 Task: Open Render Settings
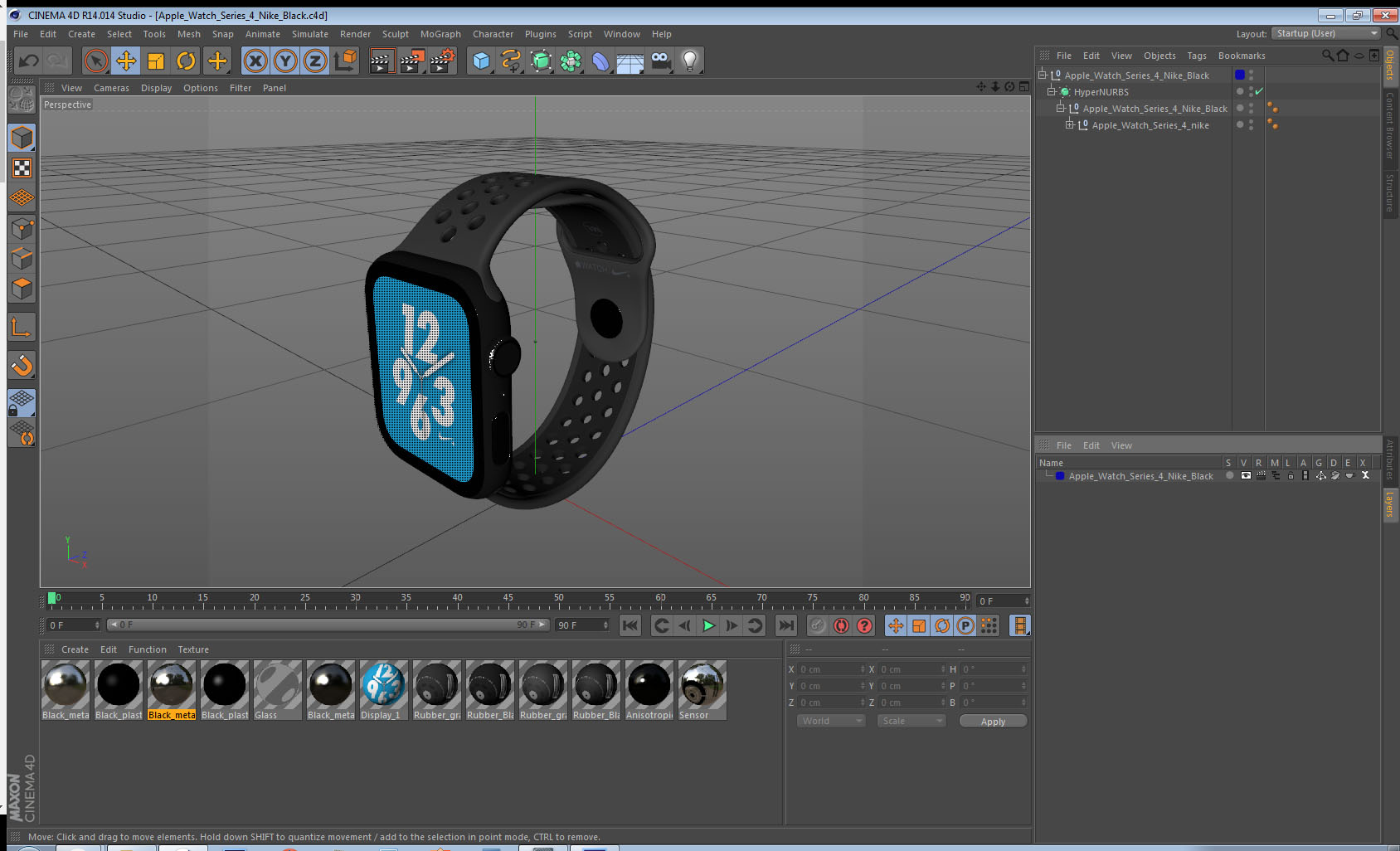443,61
